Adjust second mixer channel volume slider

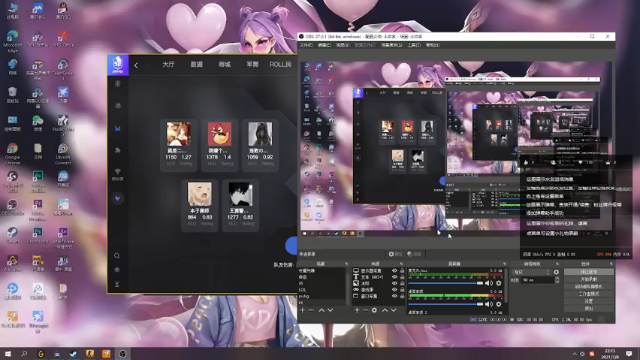(x=445, y=304)
